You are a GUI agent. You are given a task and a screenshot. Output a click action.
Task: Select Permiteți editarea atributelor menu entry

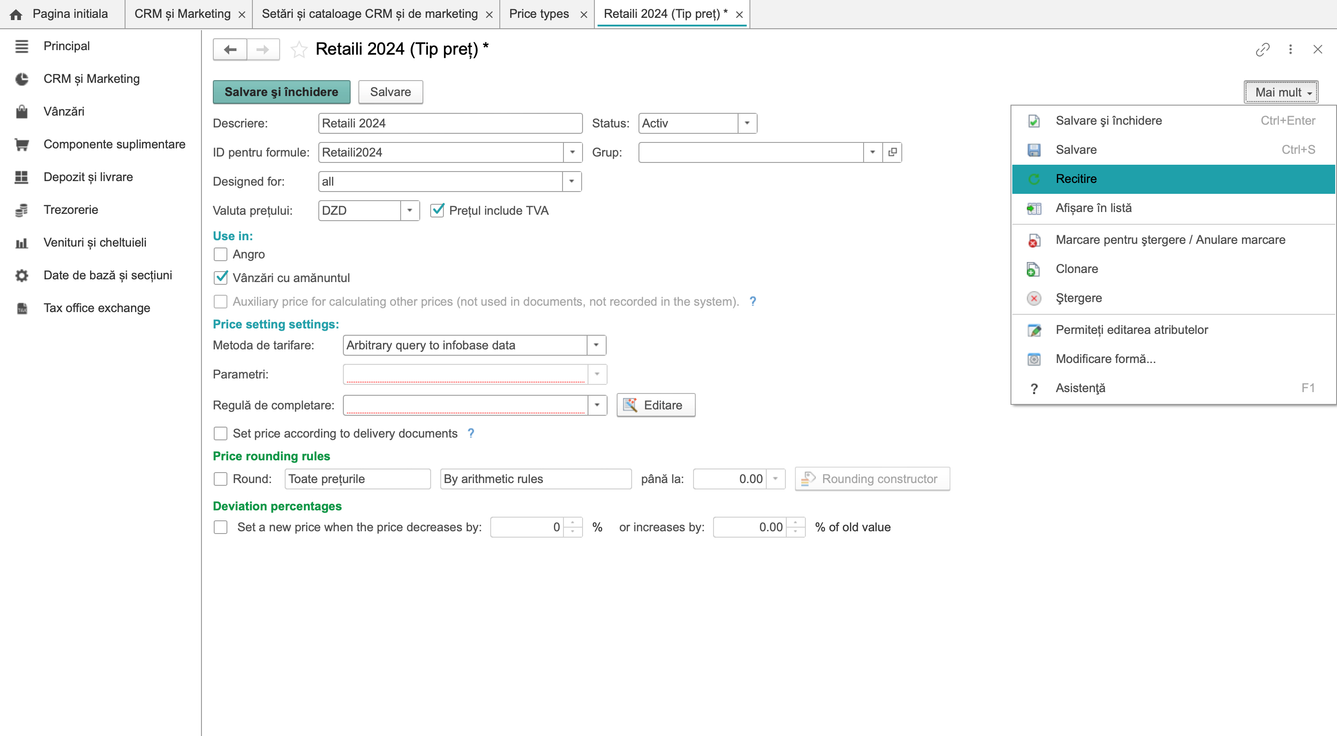[x=1174, y=330]
